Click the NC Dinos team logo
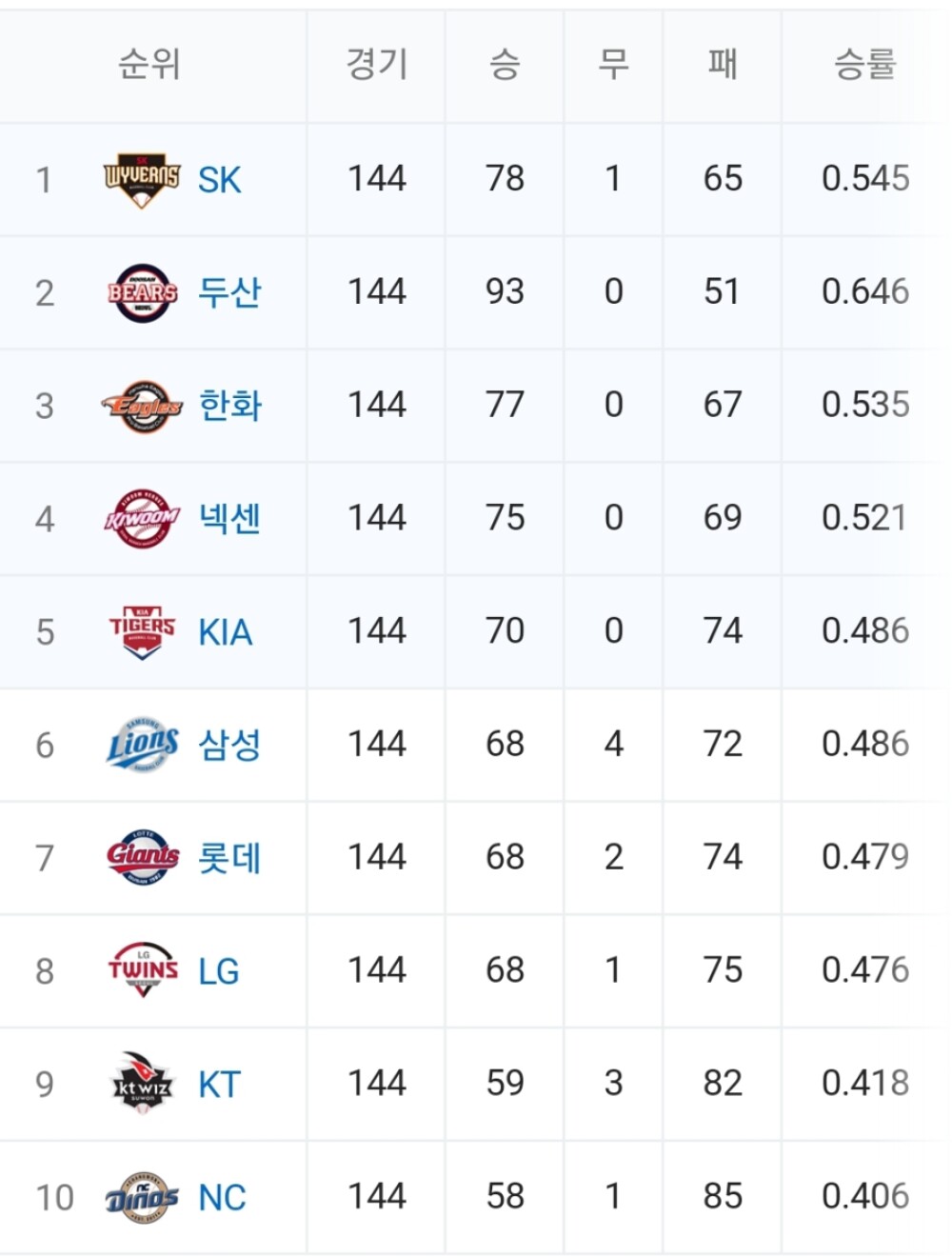Image resolution: width=952 pixels, height=1257 pixels. click(142, 1197)
